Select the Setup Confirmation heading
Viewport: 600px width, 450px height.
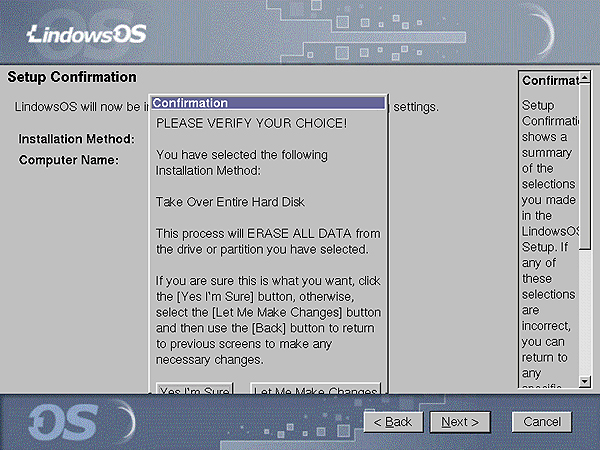click(72, 77)
